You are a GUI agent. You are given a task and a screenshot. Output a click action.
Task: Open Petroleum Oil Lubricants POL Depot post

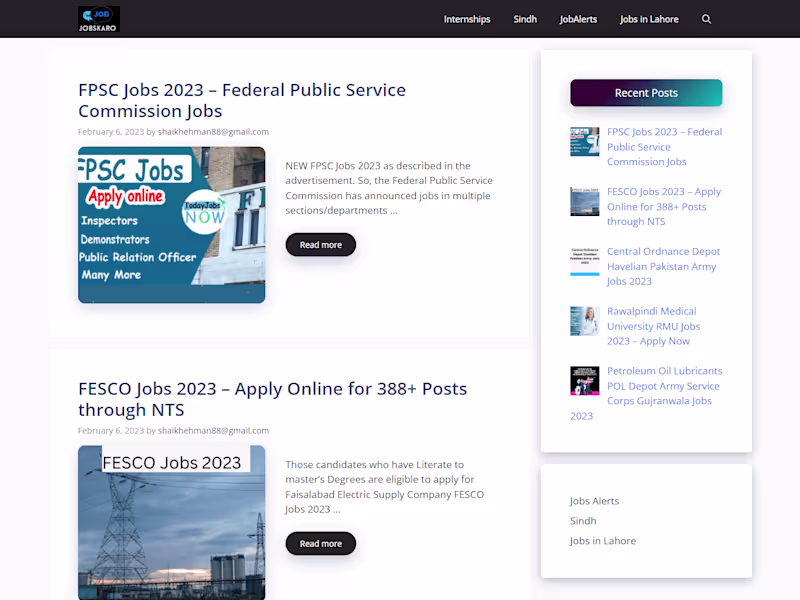click(664, 386)
